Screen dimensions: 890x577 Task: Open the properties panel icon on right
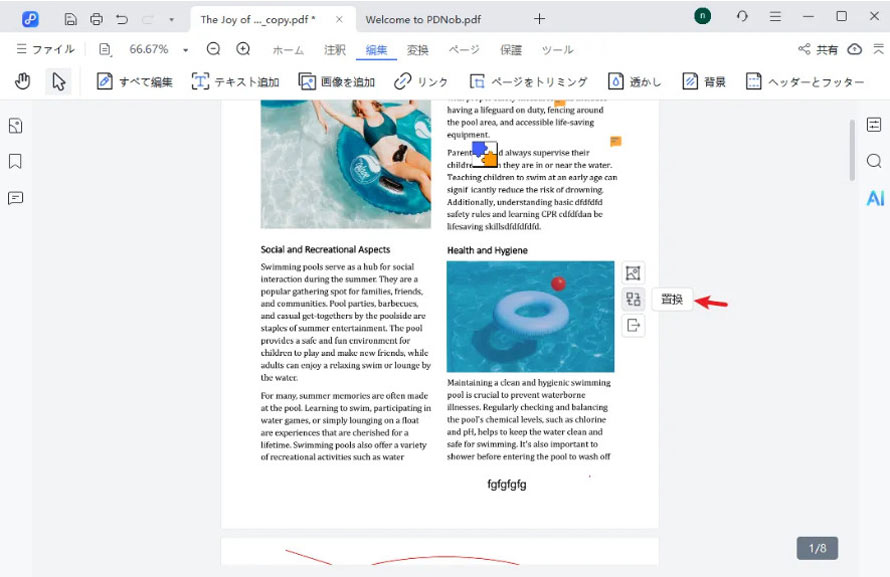pos(874,125)
